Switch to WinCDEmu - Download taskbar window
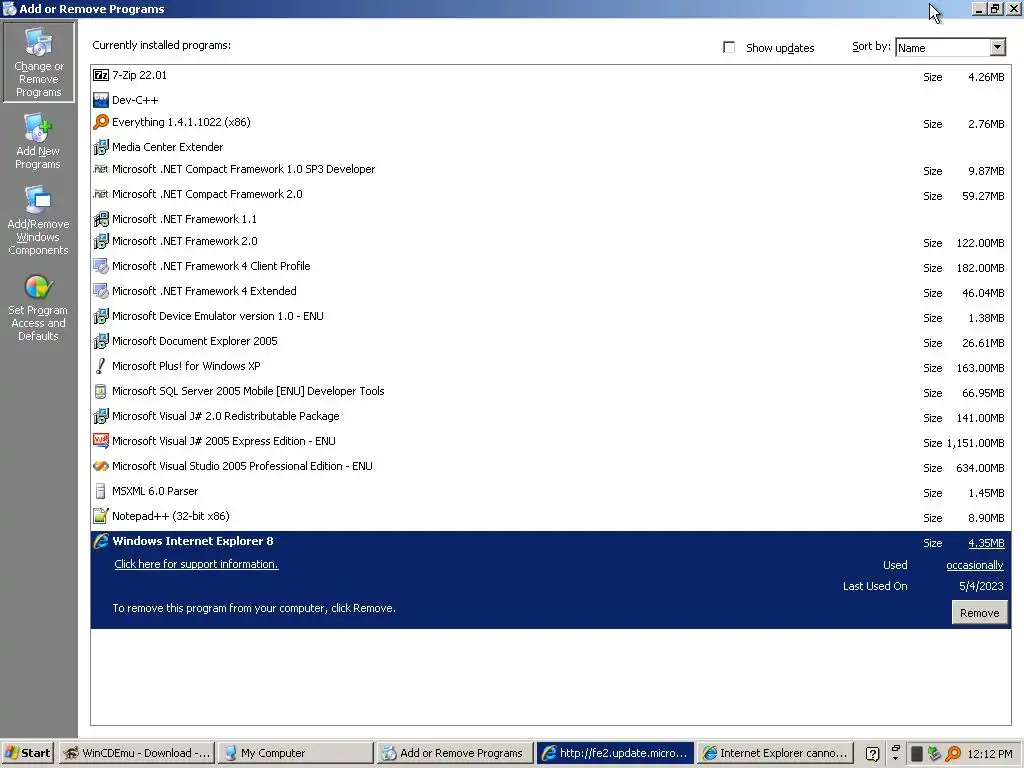 [x=137, y=753]
